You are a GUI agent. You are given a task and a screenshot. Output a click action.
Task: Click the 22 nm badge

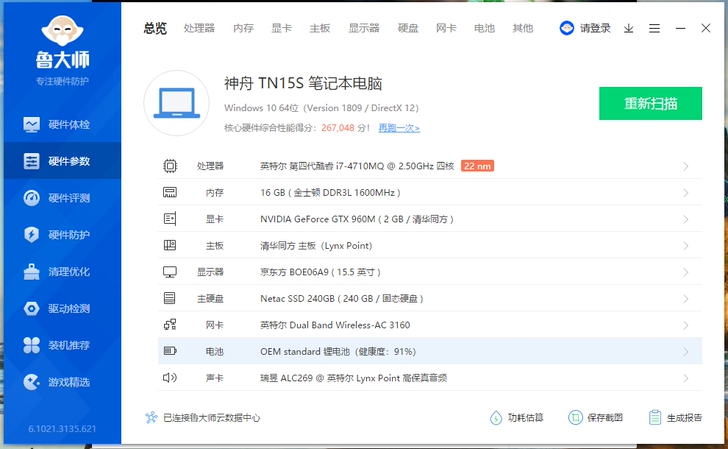click(x=477, y=166)
